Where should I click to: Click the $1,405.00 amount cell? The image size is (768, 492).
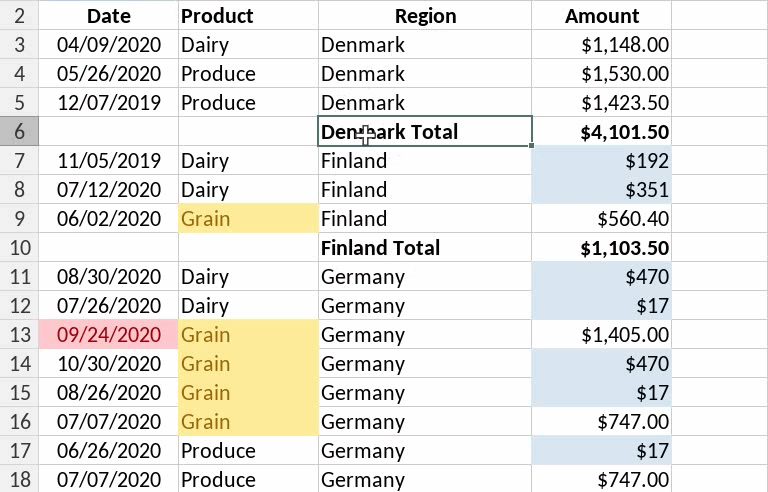tap(601, 335)
